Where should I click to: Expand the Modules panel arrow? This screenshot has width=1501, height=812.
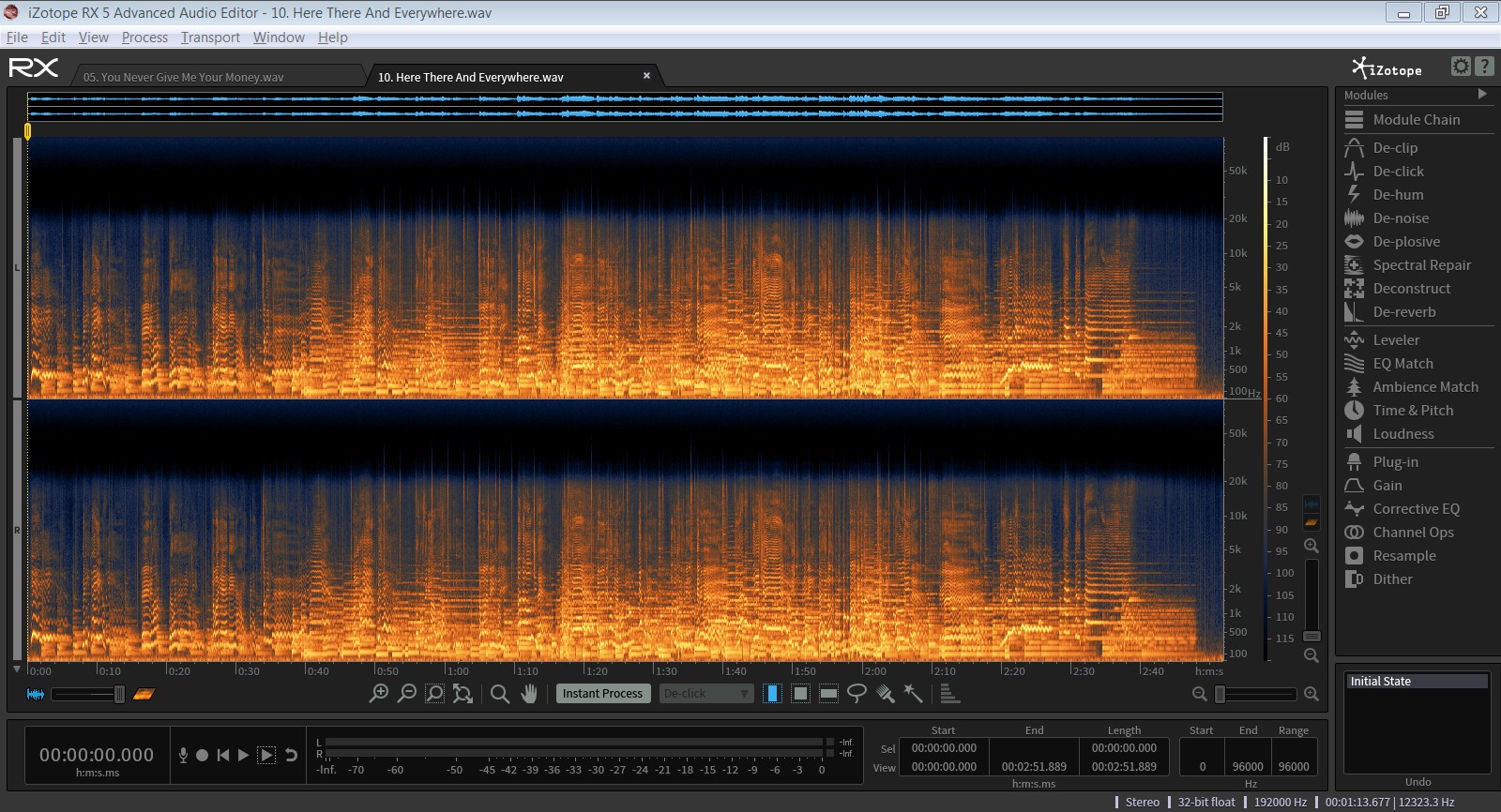click(x=1482, y=94)
